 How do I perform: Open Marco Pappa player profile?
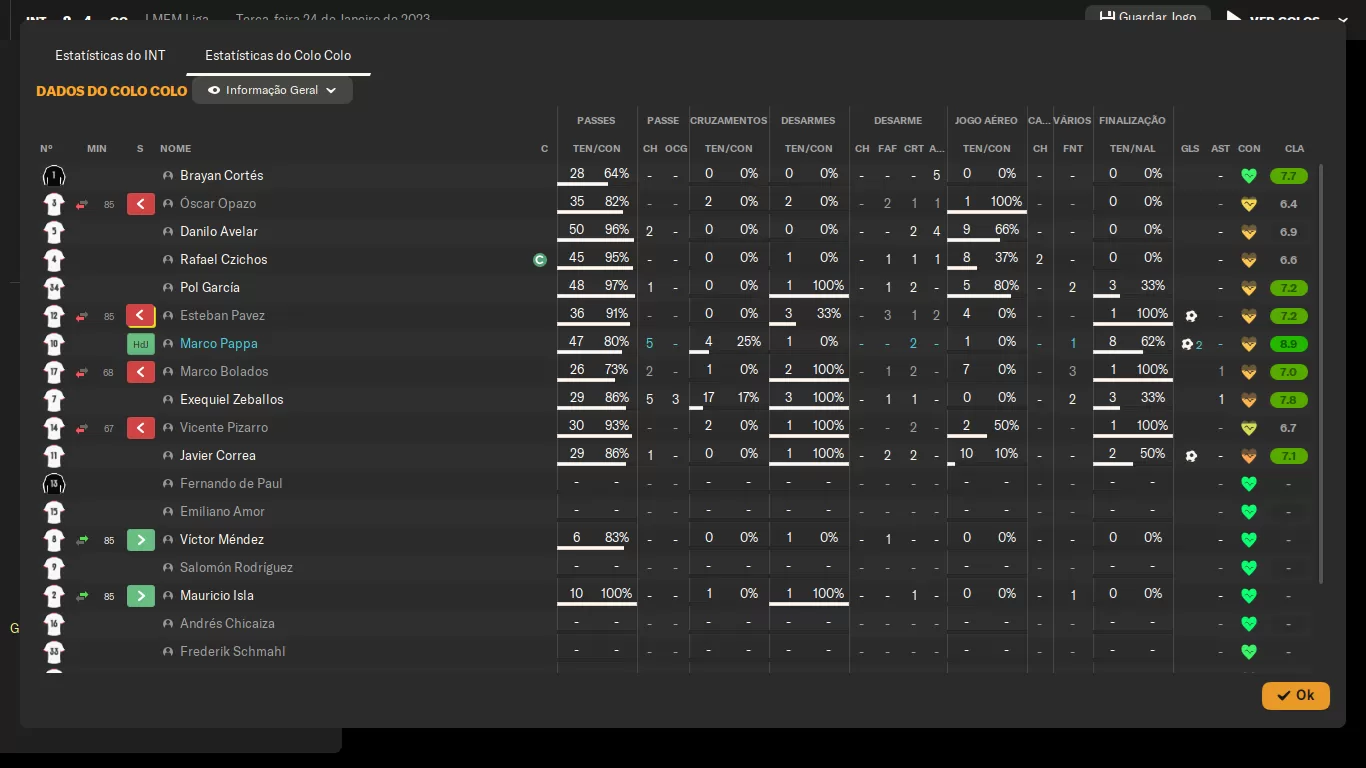point(219,344)
